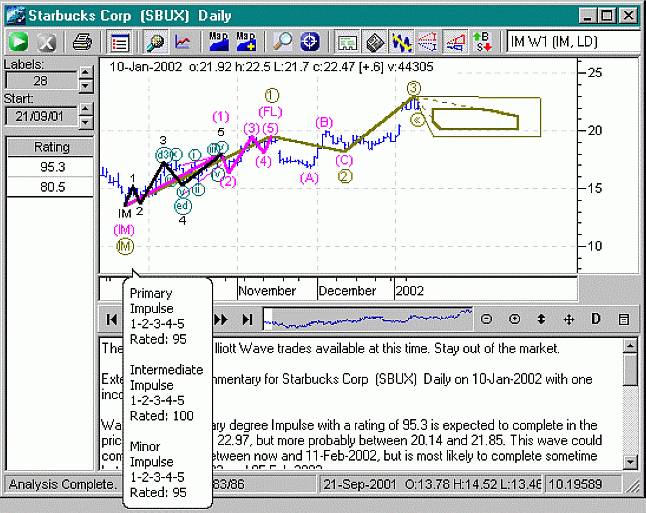Select the 95.3 rating row
This screenshot has height=513, width=646.
point(48,167)
